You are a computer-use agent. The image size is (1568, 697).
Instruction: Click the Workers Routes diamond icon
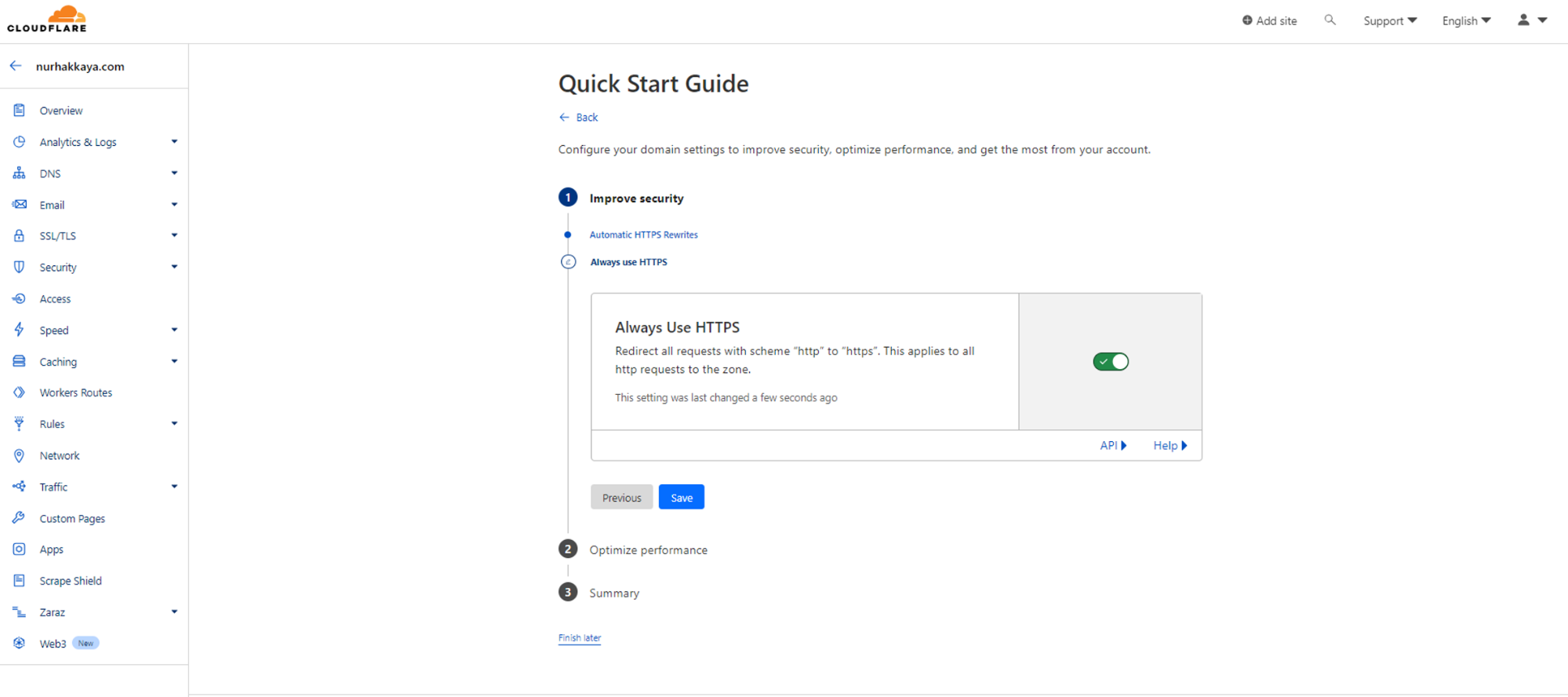point(19,392)
